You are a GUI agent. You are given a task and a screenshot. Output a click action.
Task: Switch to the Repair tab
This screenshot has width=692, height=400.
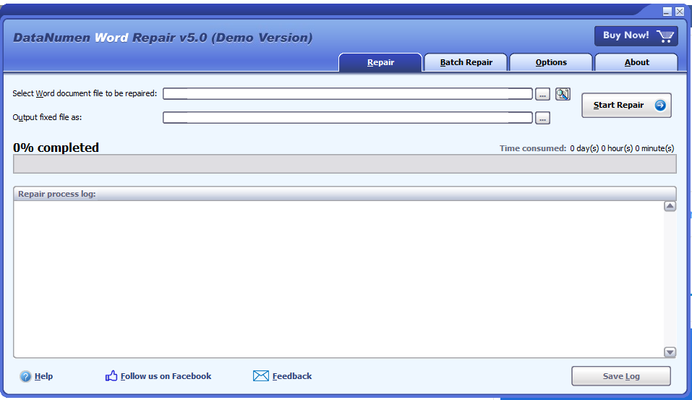point(380,62)
